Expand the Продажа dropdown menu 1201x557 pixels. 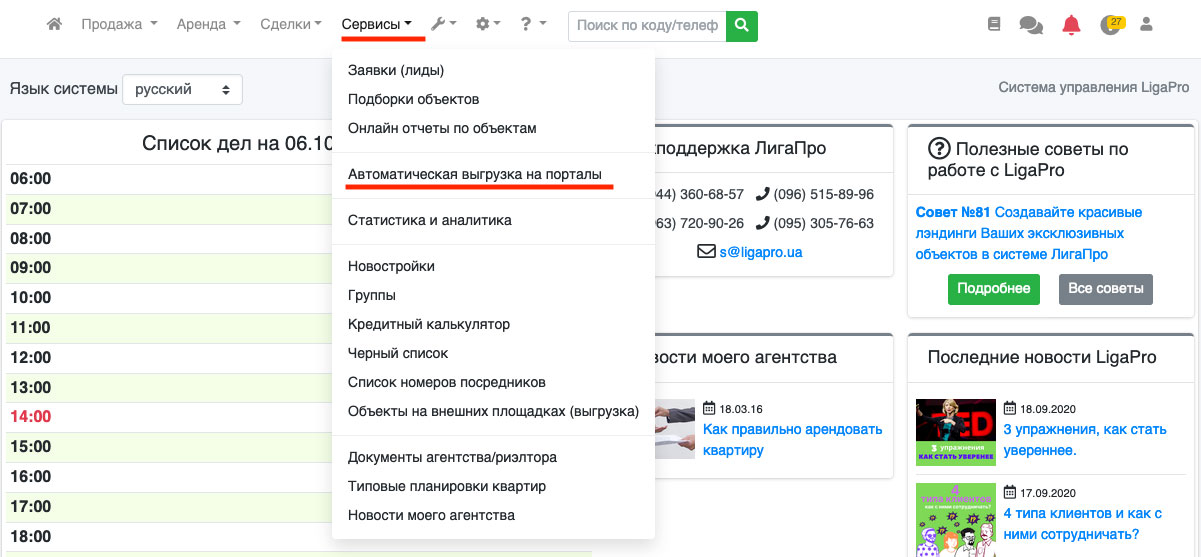point(119,24)
